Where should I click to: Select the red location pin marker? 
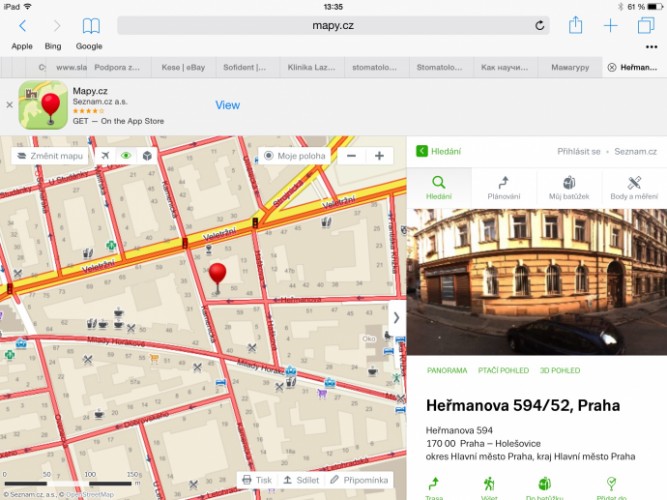(x=217, y=277)
